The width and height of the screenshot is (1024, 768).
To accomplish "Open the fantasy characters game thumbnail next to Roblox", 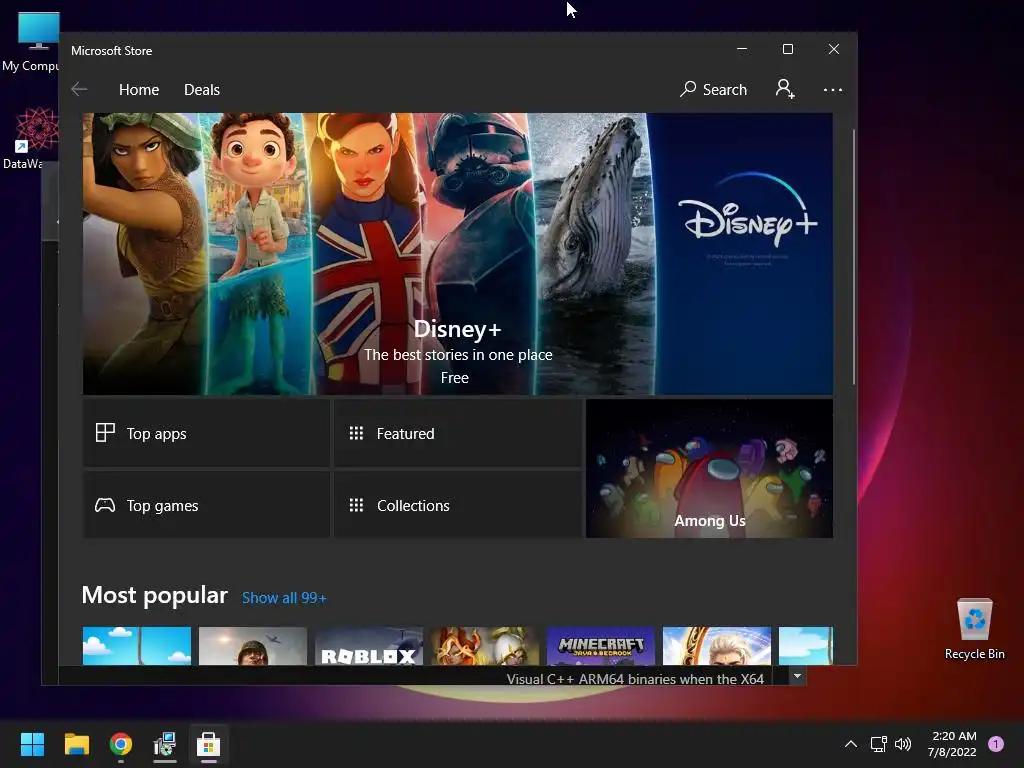I will point(485,646).
